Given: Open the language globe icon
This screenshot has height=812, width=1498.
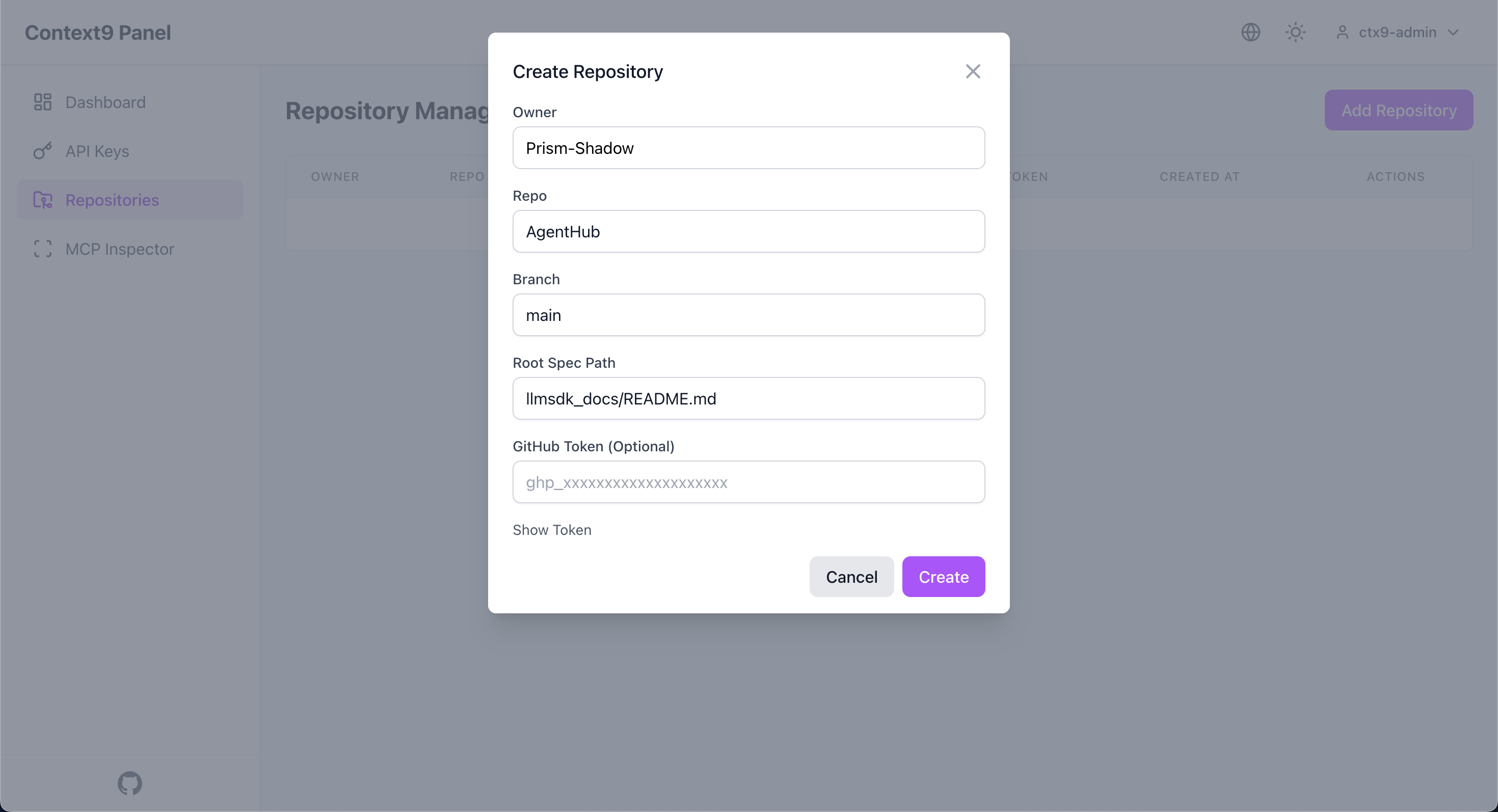Looking at the screenshot, I should tap(1250, 32).
